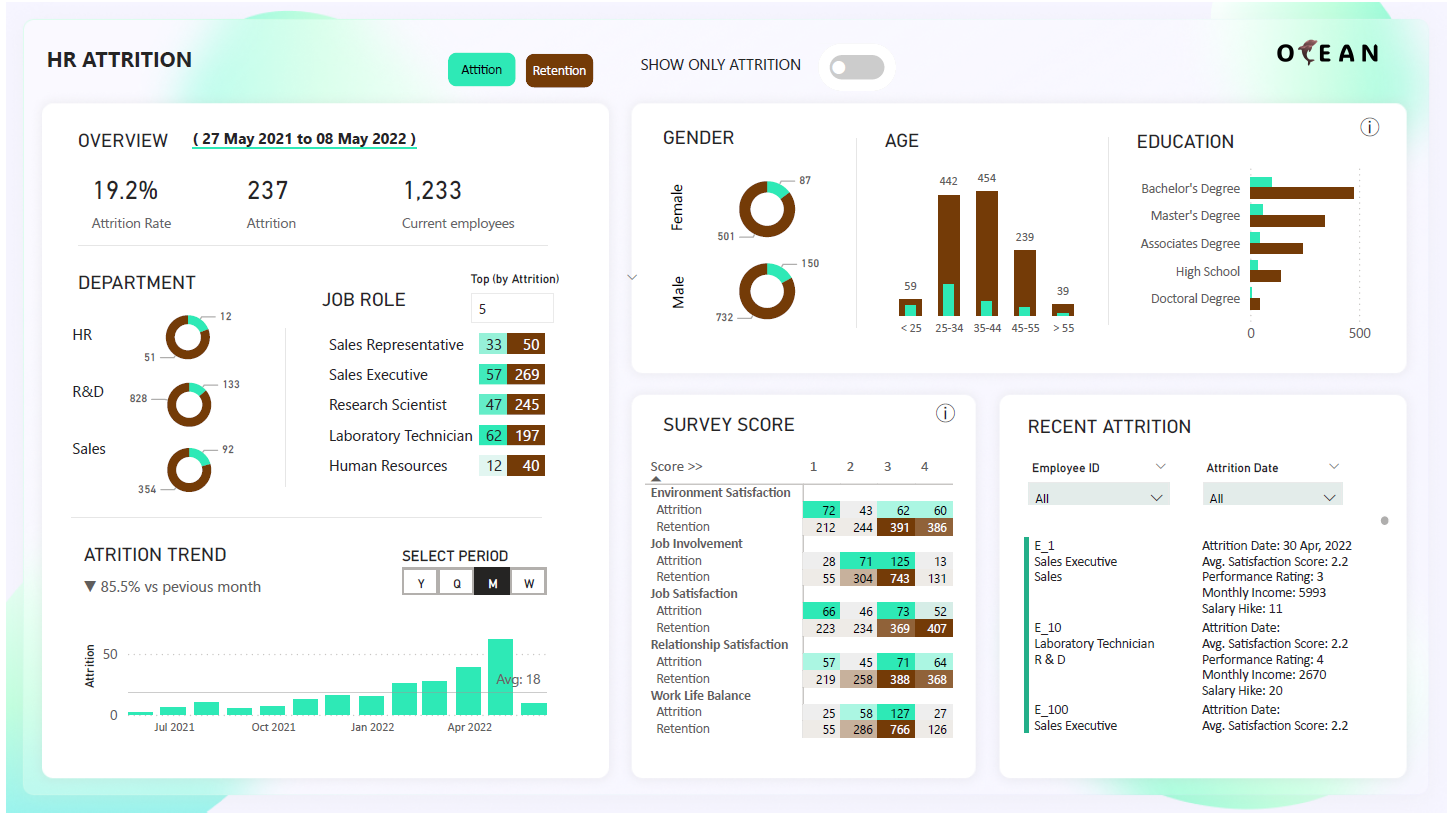
Task: Select the R&D department donut chart
Action: (188, 404)
